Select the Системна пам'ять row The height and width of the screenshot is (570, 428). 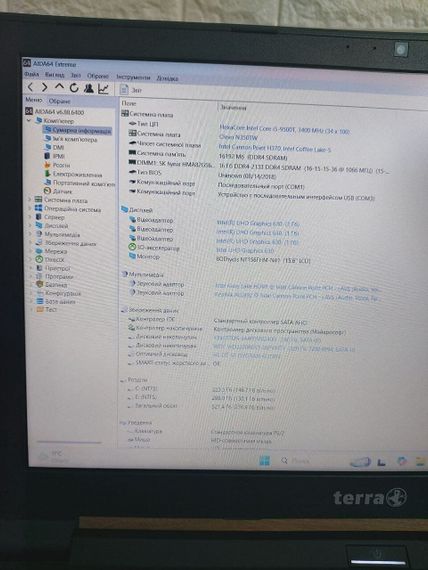pyautogui.click(x=157, y=153)
